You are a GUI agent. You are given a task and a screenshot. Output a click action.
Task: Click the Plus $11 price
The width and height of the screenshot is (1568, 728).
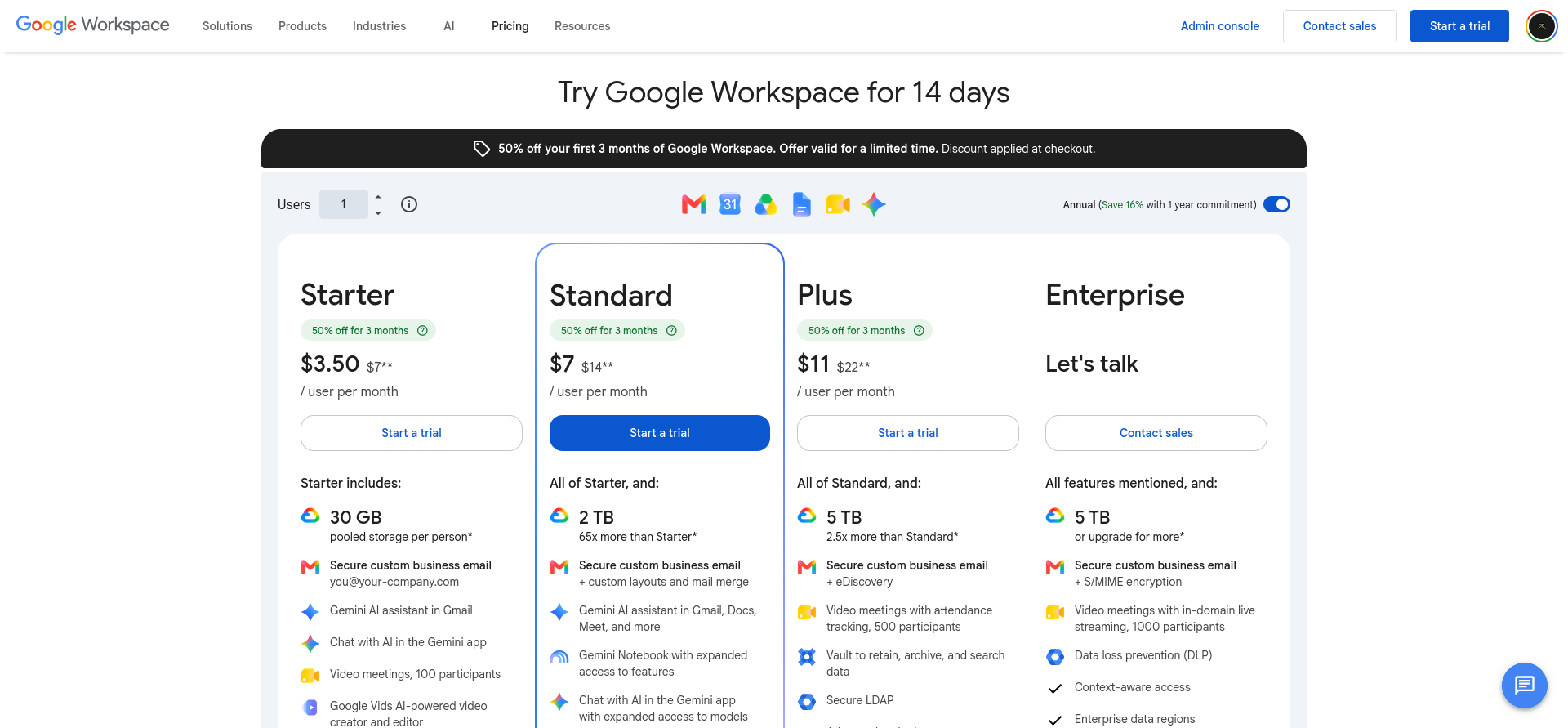(x=813, y=364)
